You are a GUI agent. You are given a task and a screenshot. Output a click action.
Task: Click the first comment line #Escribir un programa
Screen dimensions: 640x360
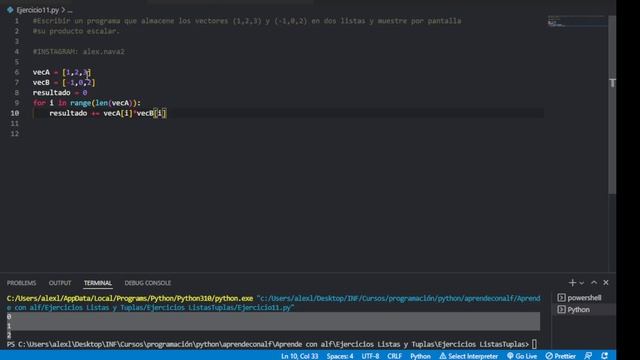(247, 21)
